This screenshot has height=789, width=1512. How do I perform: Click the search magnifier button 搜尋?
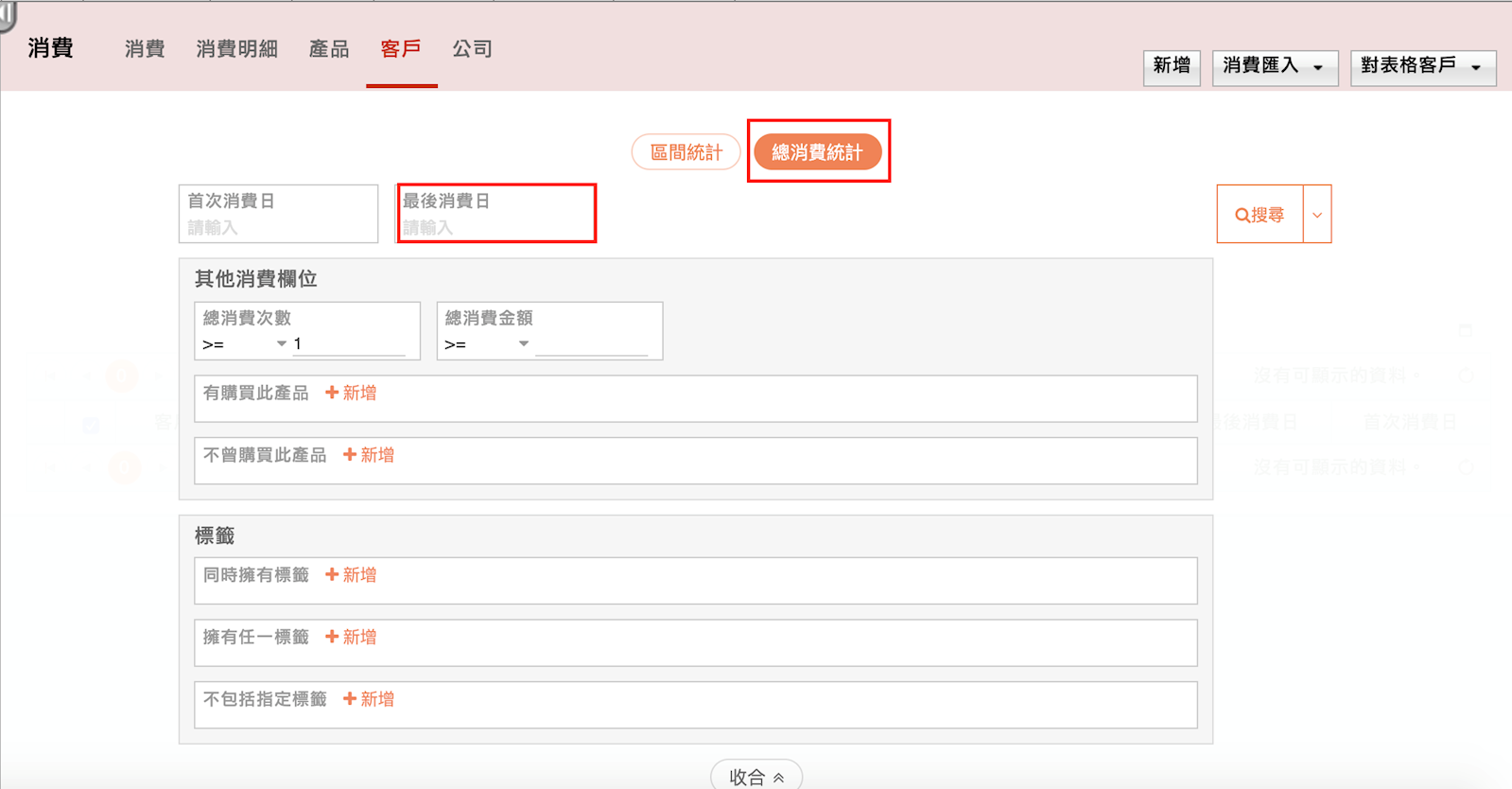1260,215
